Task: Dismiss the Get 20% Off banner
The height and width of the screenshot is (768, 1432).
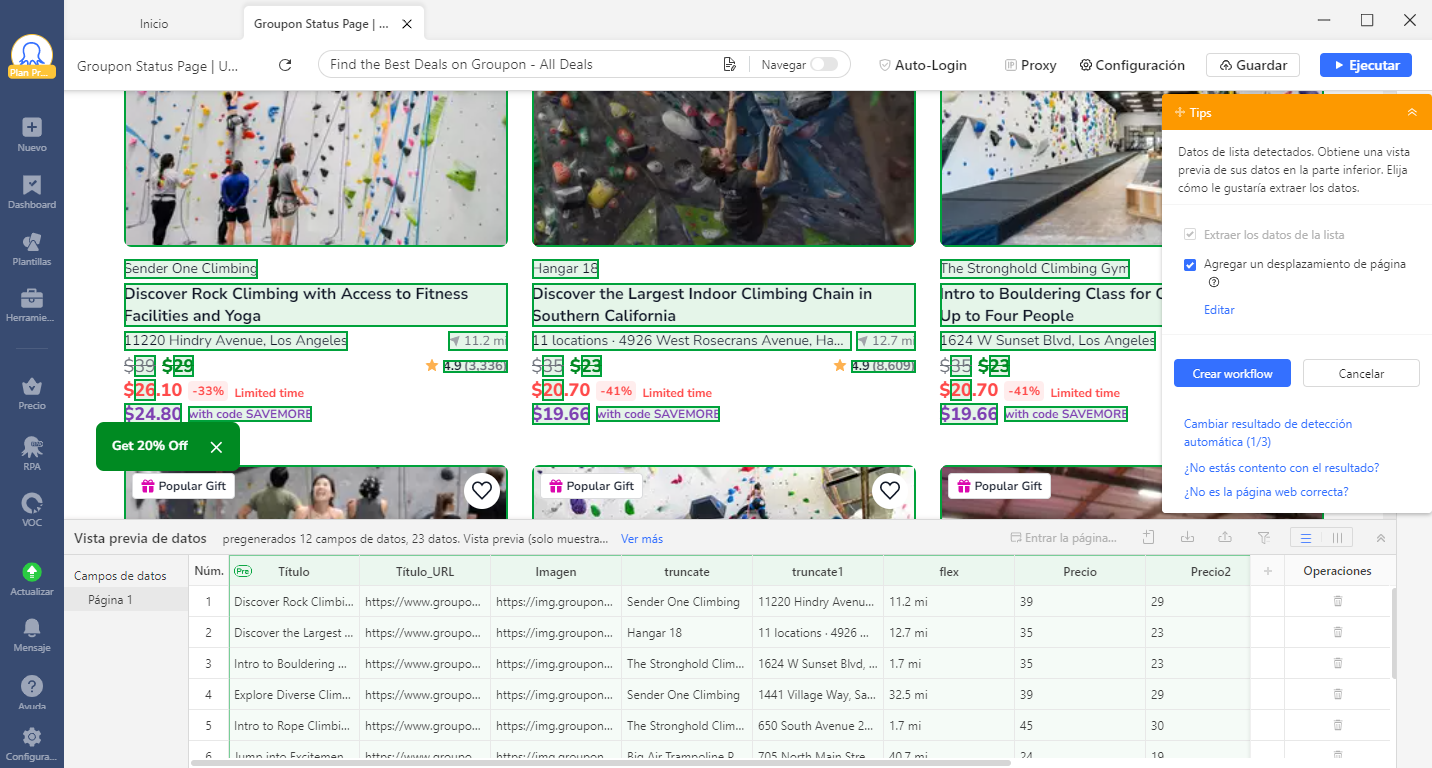Action: [216, 446]
